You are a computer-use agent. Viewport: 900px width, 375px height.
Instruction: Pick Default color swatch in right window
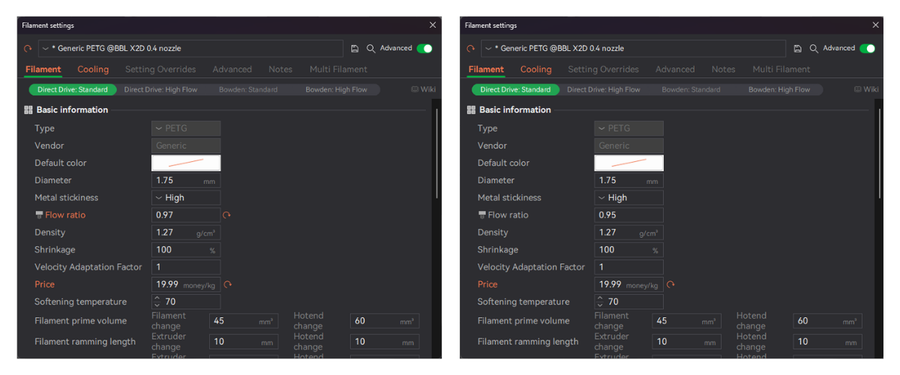(x=629, y=163)
